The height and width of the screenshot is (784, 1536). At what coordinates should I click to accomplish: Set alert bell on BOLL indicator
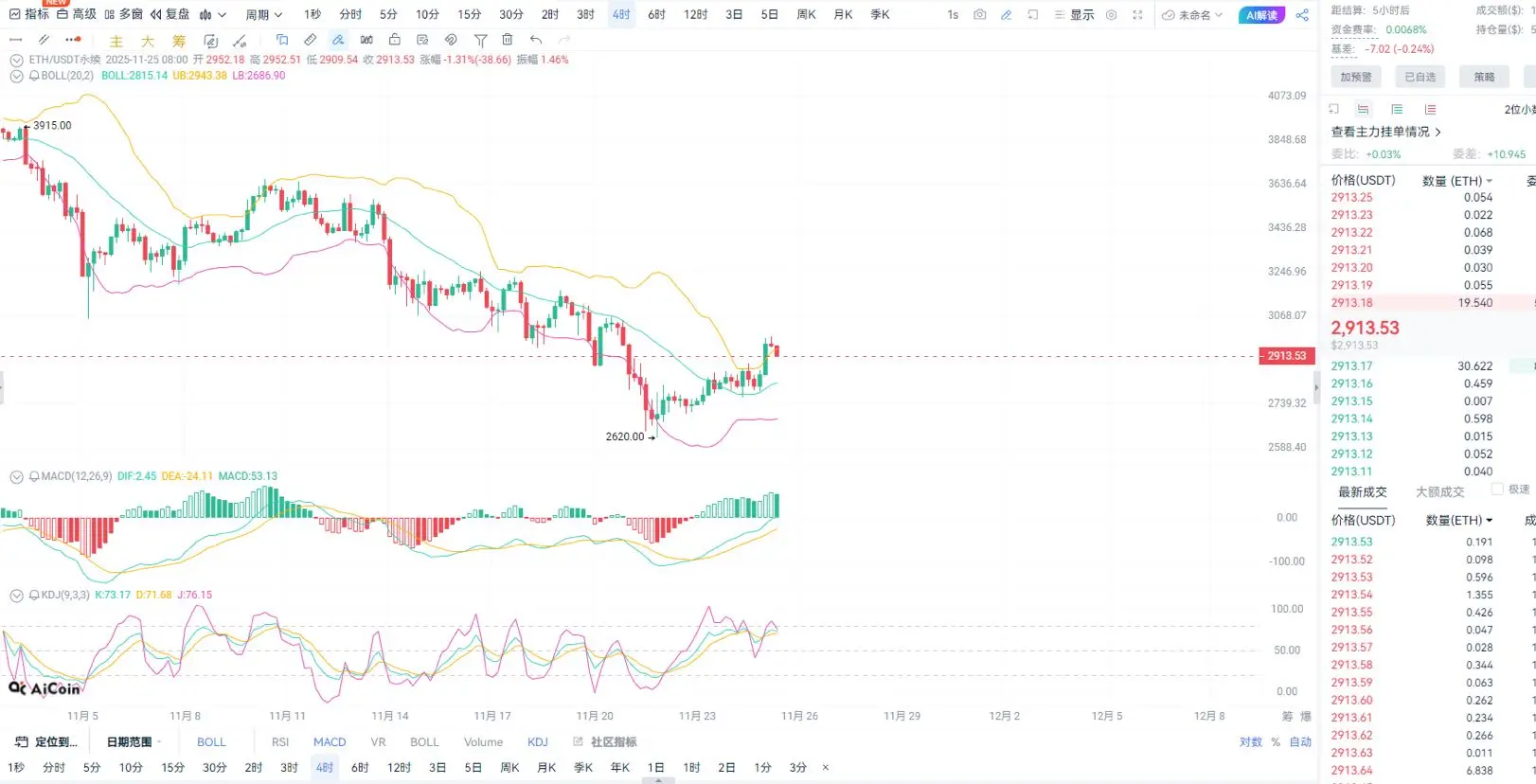tap(34, 76)
